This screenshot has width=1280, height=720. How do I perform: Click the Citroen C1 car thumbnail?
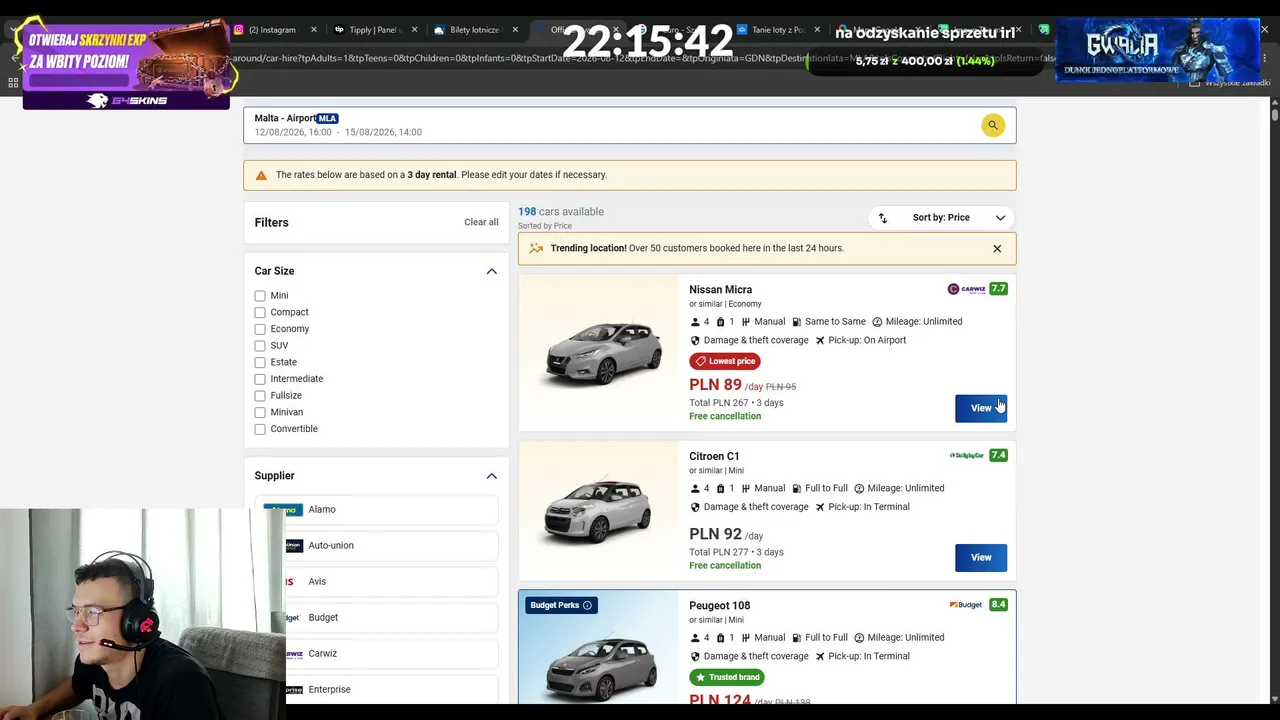coord(598,511)
